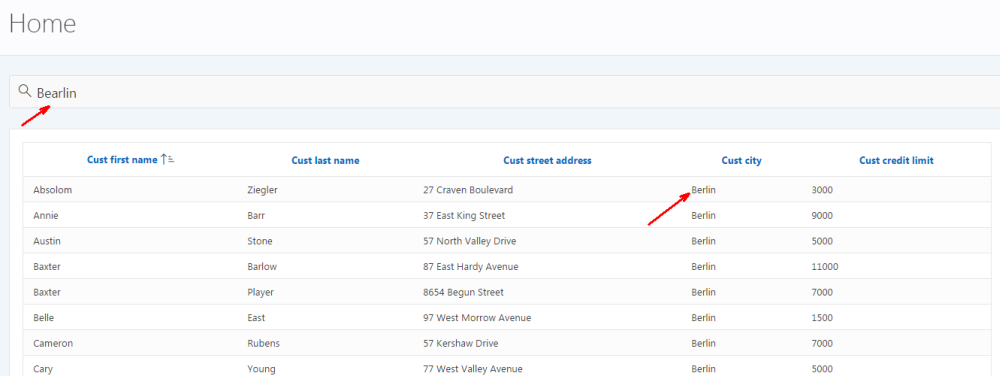Select first name cell Austin
Viewport: 1000px width, 376px height.
pos(47,241)
